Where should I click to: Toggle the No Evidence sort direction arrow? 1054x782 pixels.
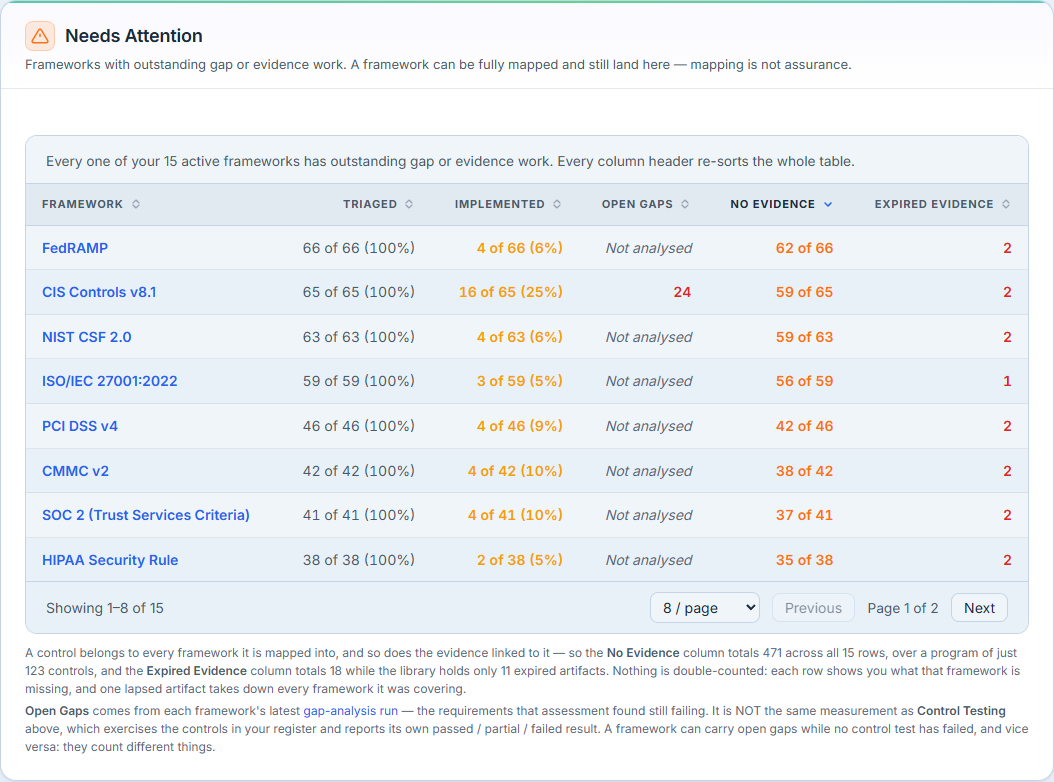point(828,204)
